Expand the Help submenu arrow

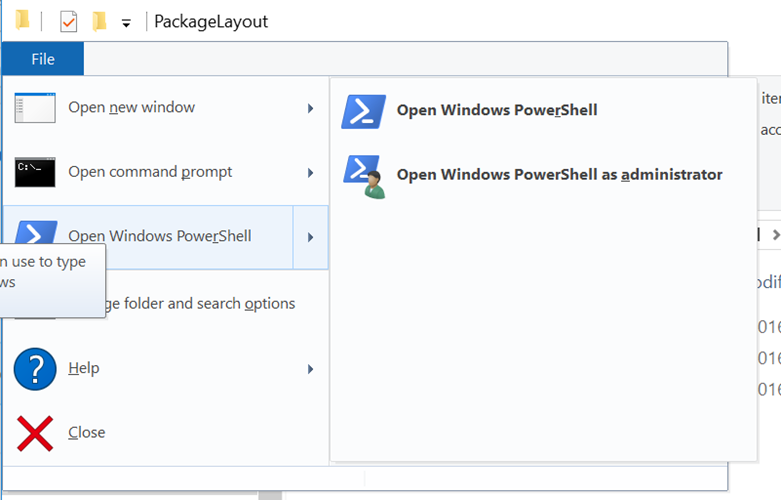[311, 369]
